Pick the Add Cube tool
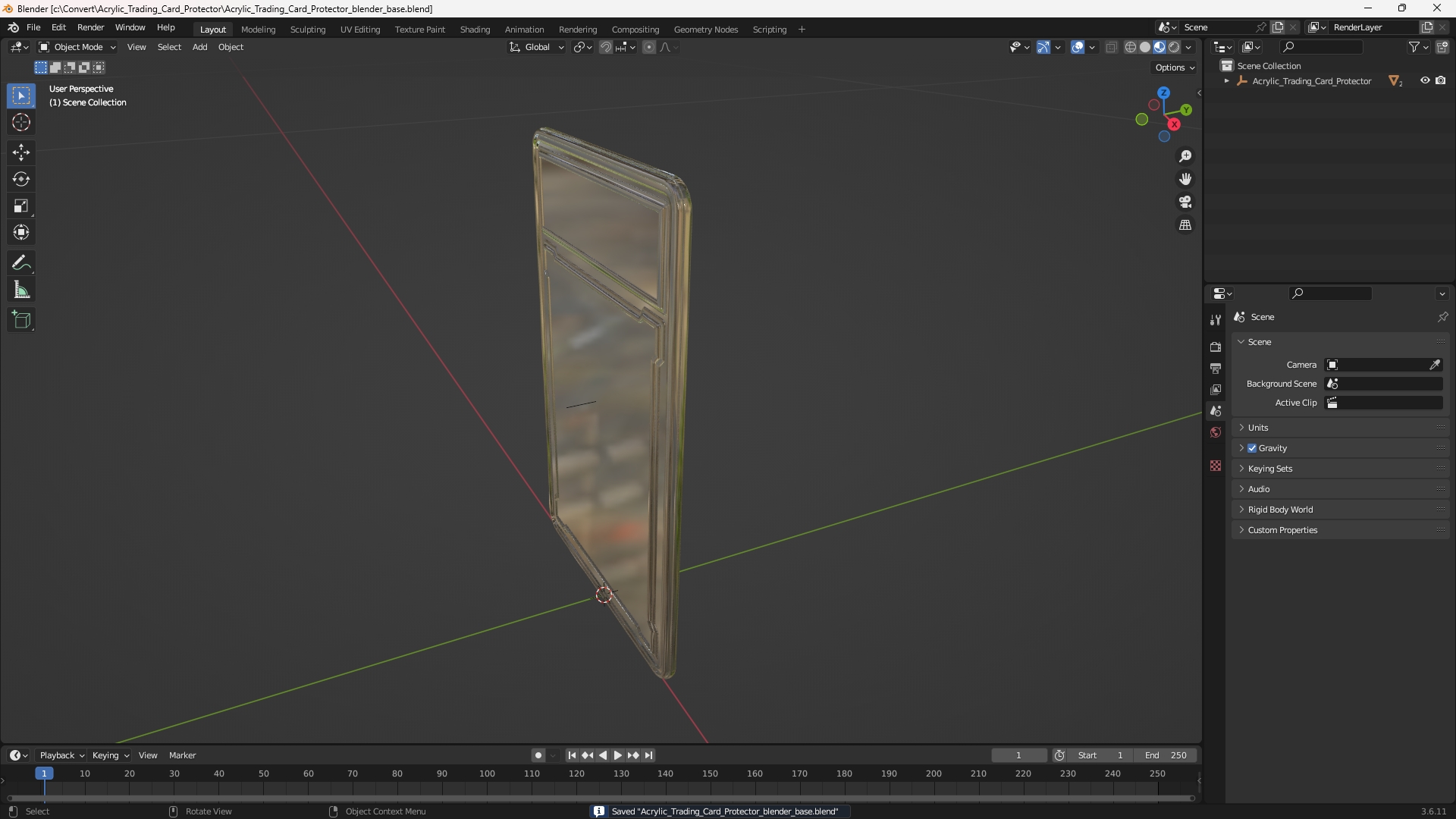The width and height of the screenshot is (1456, 819). (21, 320)
